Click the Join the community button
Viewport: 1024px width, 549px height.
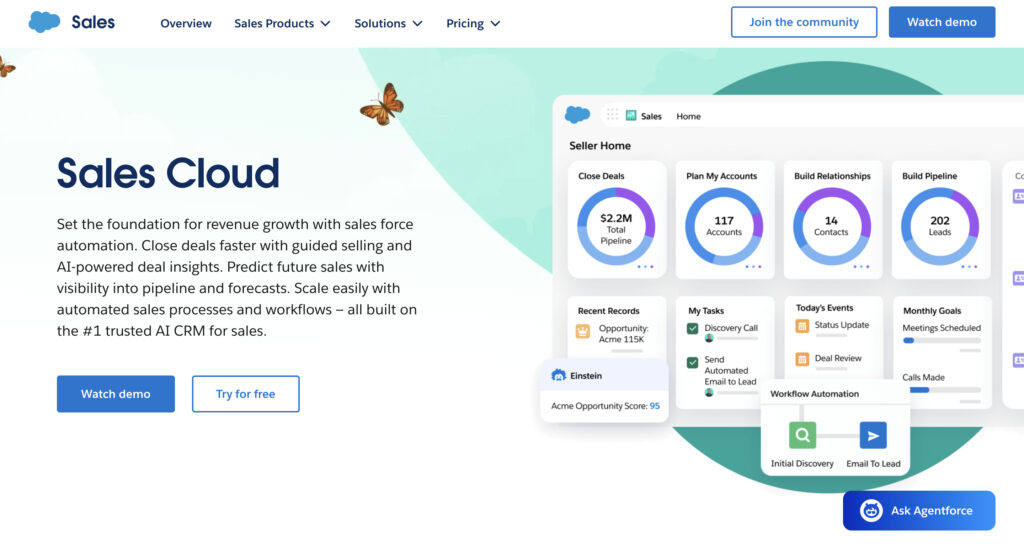tap(804, 22)
